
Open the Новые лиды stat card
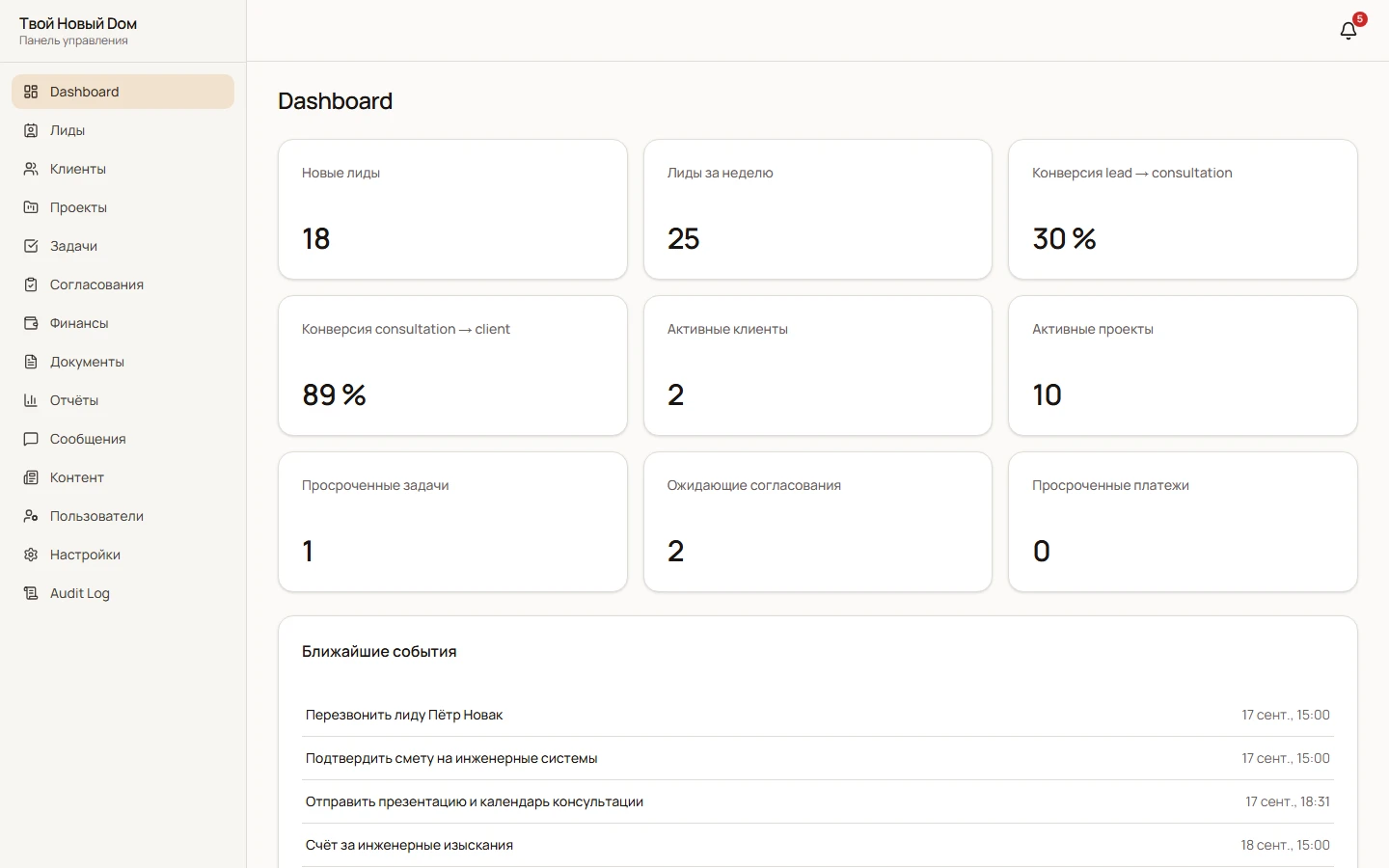tap(452, 209)
